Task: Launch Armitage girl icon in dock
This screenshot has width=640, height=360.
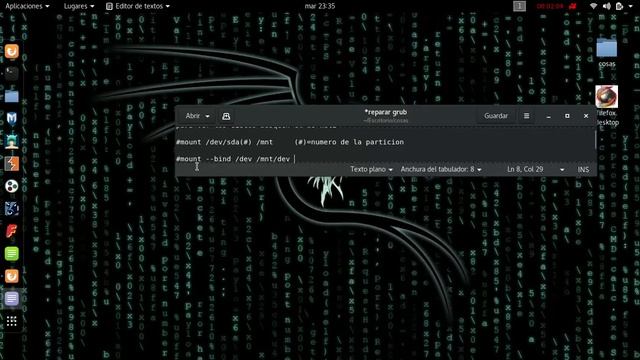Action: click(x=11, y=141)
